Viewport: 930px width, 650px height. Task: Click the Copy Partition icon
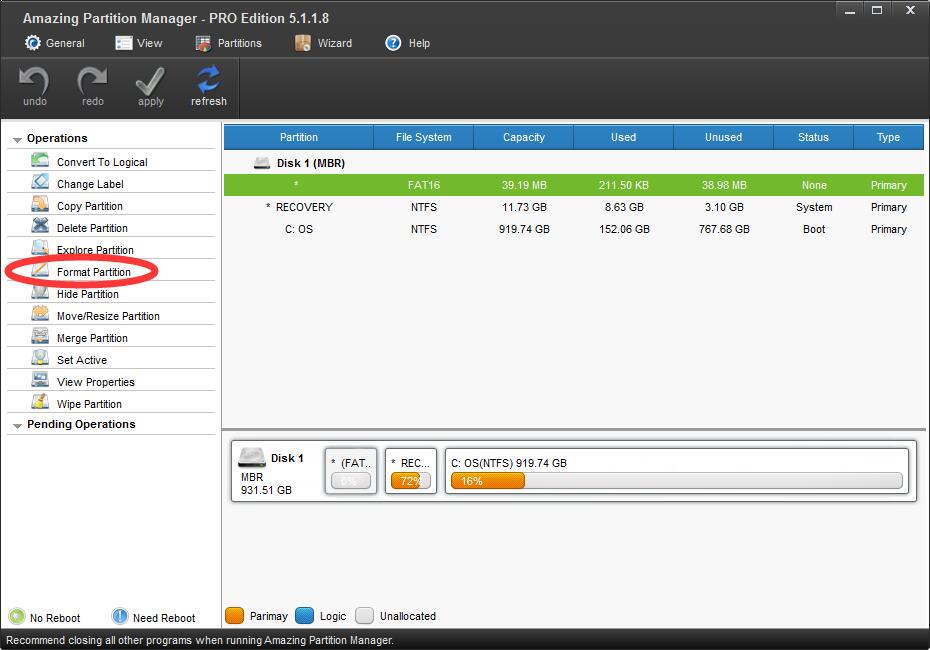[40, 204]
